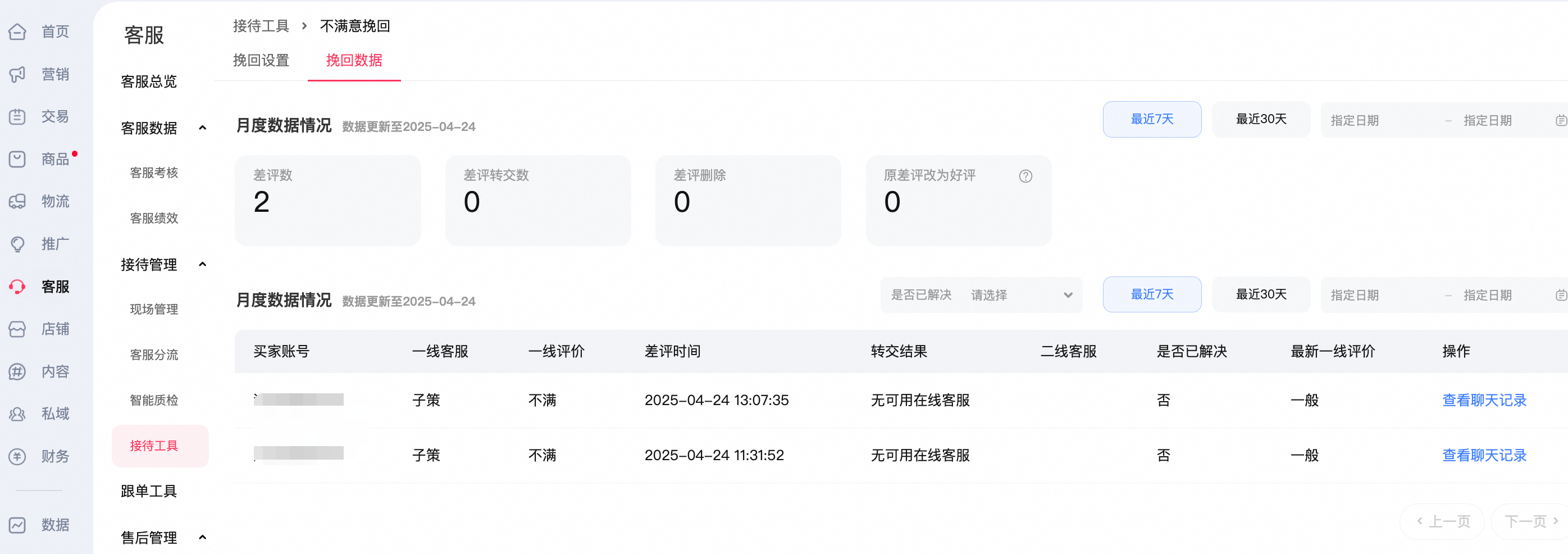Open the 物流 truck icon

click(x=17, y=202)
